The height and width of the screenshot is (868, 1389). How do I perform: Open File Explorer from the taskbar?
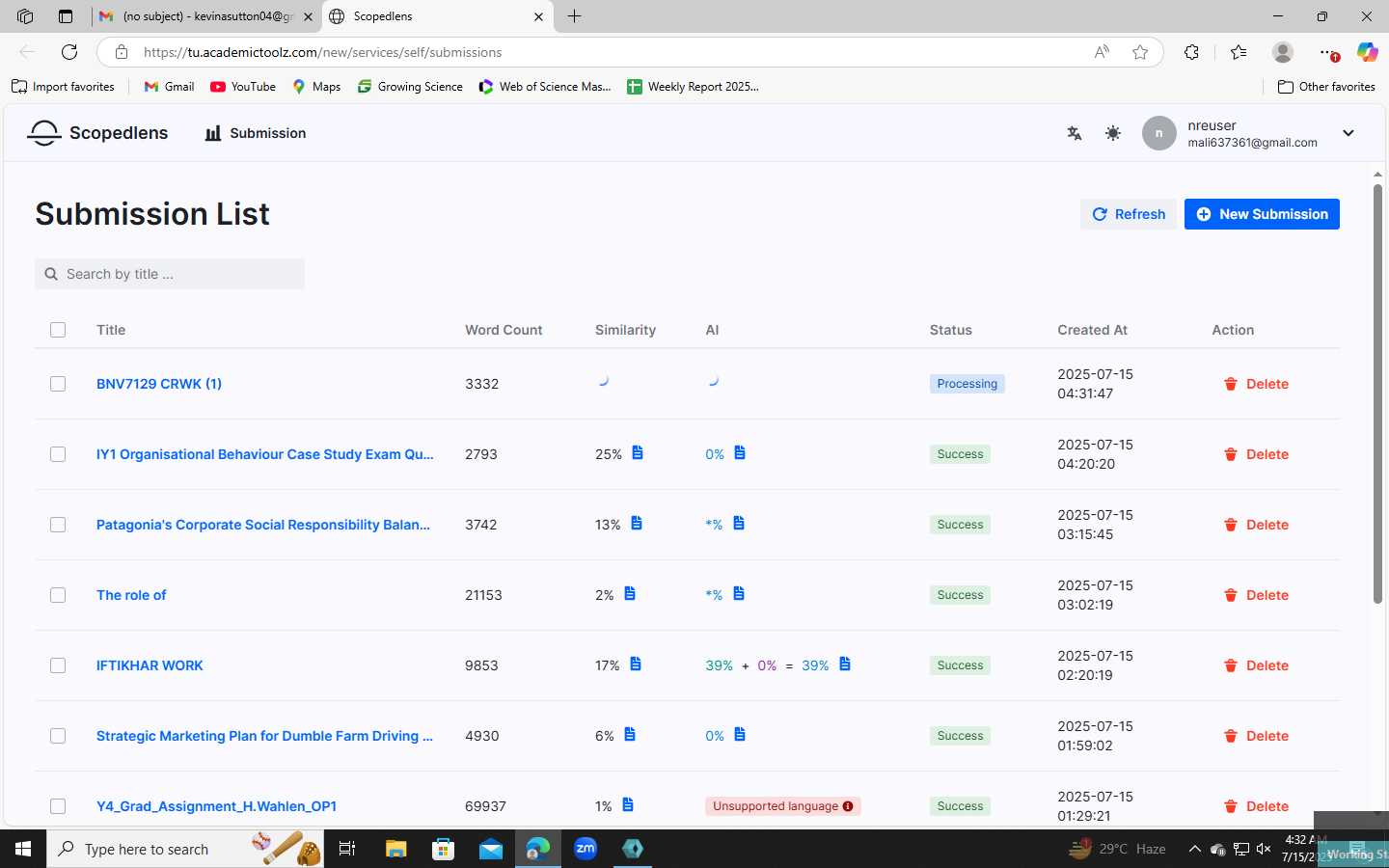pos(396,849)
